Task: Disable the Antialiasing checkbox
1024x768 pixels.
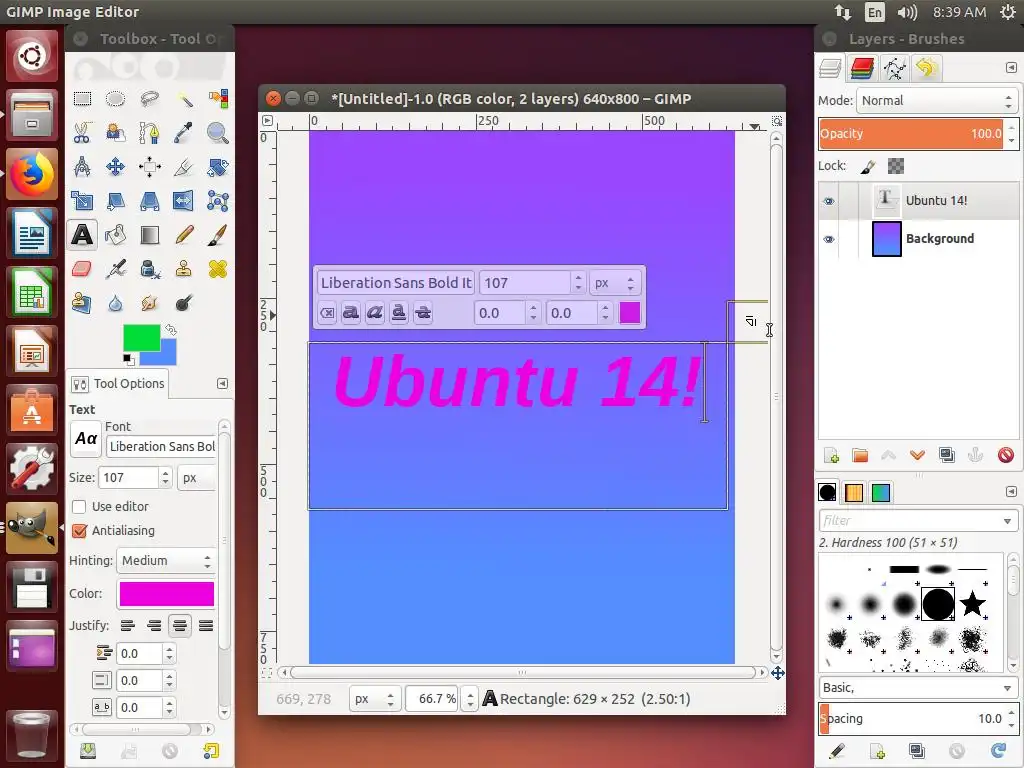Action: coord(79,531)
